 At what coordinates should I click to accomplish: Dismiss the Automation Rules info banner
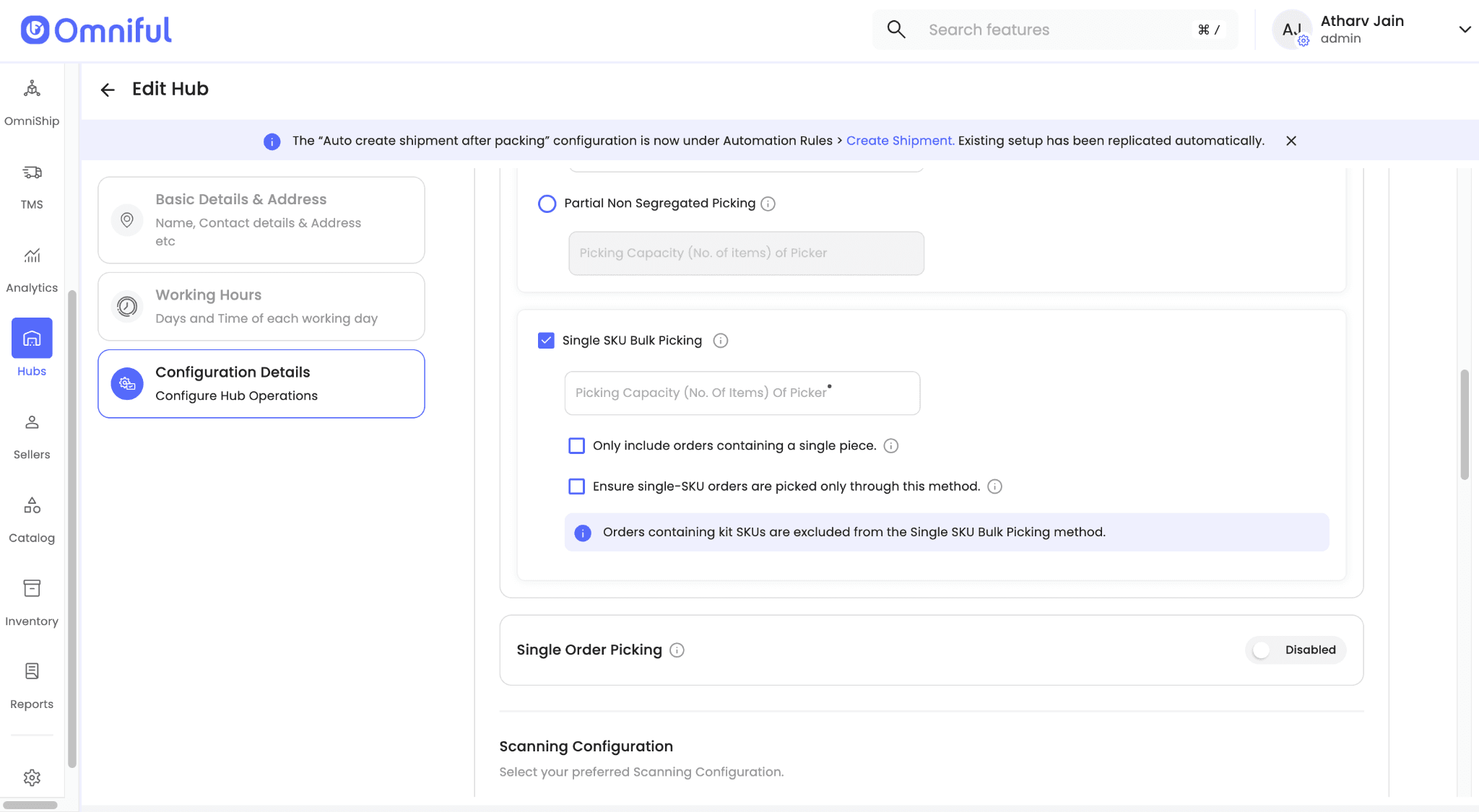[x=1291, y=141]
